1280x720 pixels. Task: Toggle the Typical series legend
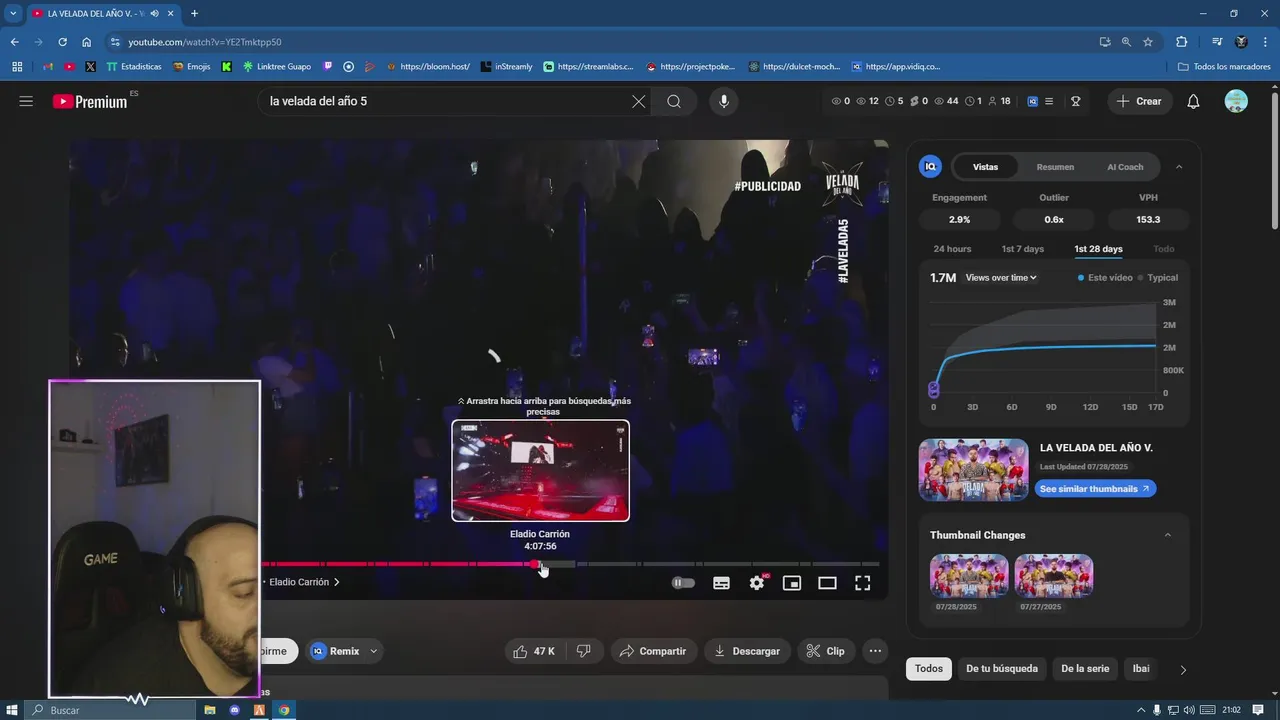[x=1158, y=277]
